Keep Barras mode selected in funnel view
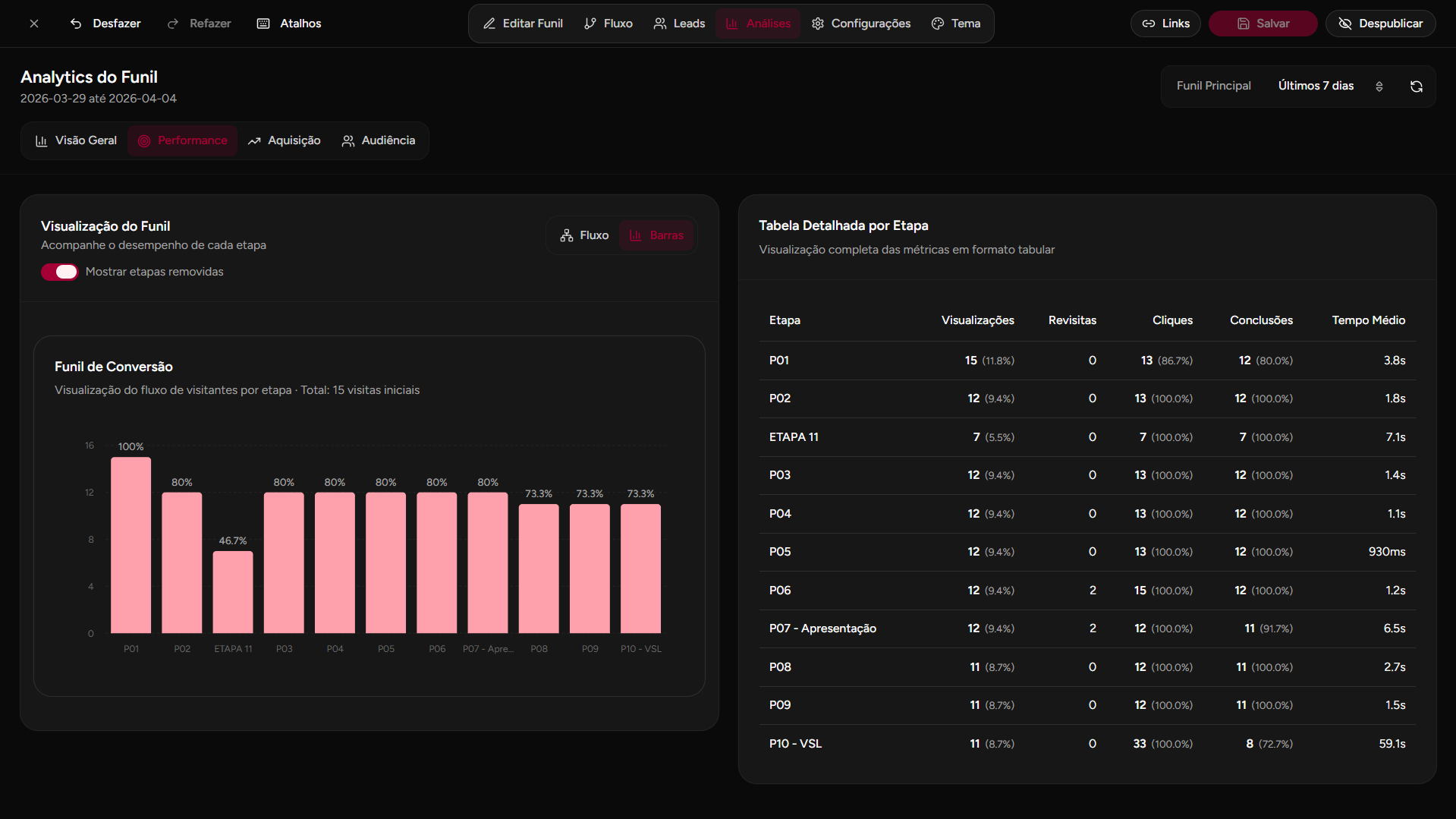This screenshot has height=819, width=1456. coord(656,235)
